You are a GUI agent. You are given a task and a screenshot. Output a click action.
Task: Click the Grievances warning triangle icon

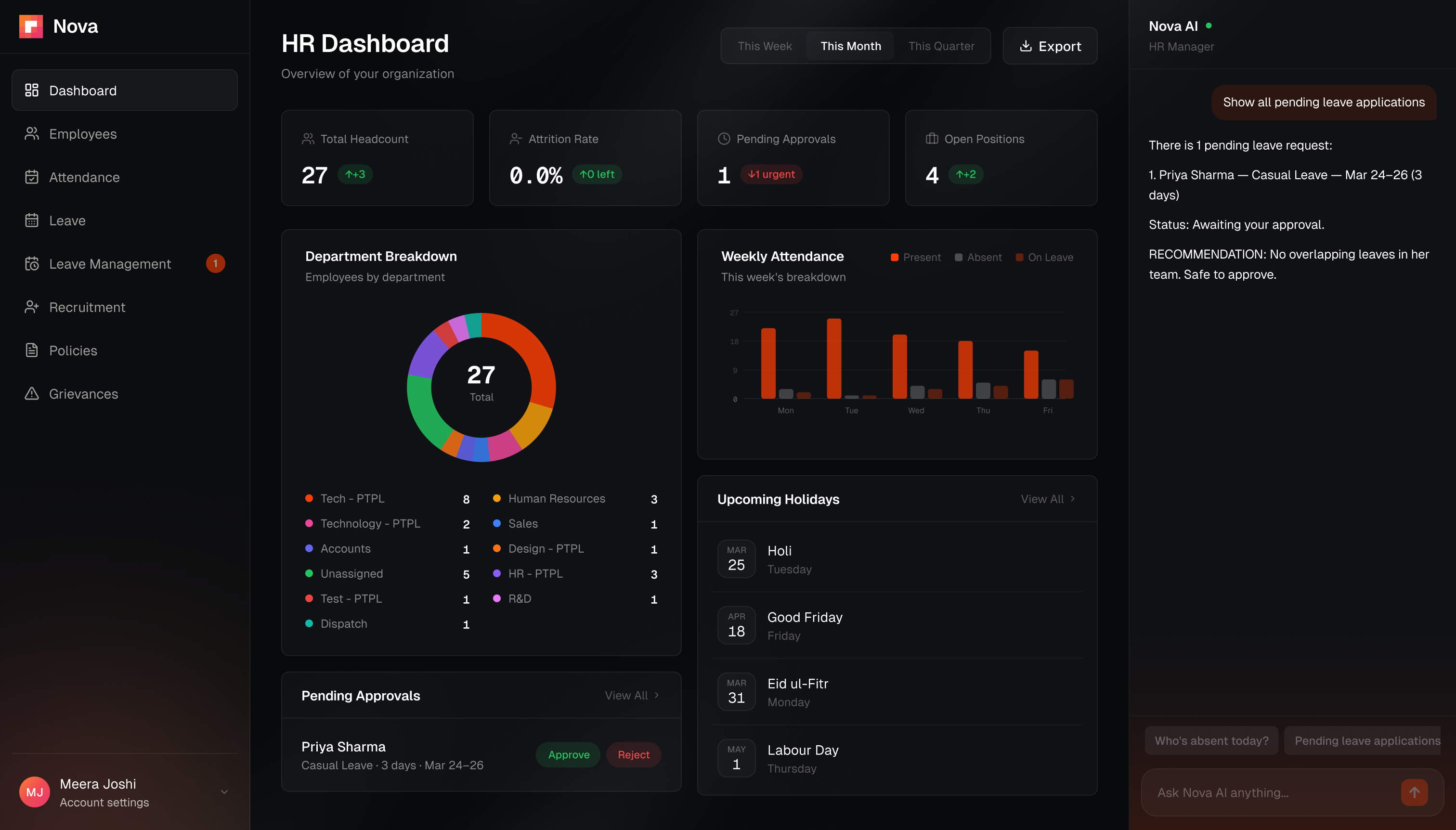click(32, 394)
